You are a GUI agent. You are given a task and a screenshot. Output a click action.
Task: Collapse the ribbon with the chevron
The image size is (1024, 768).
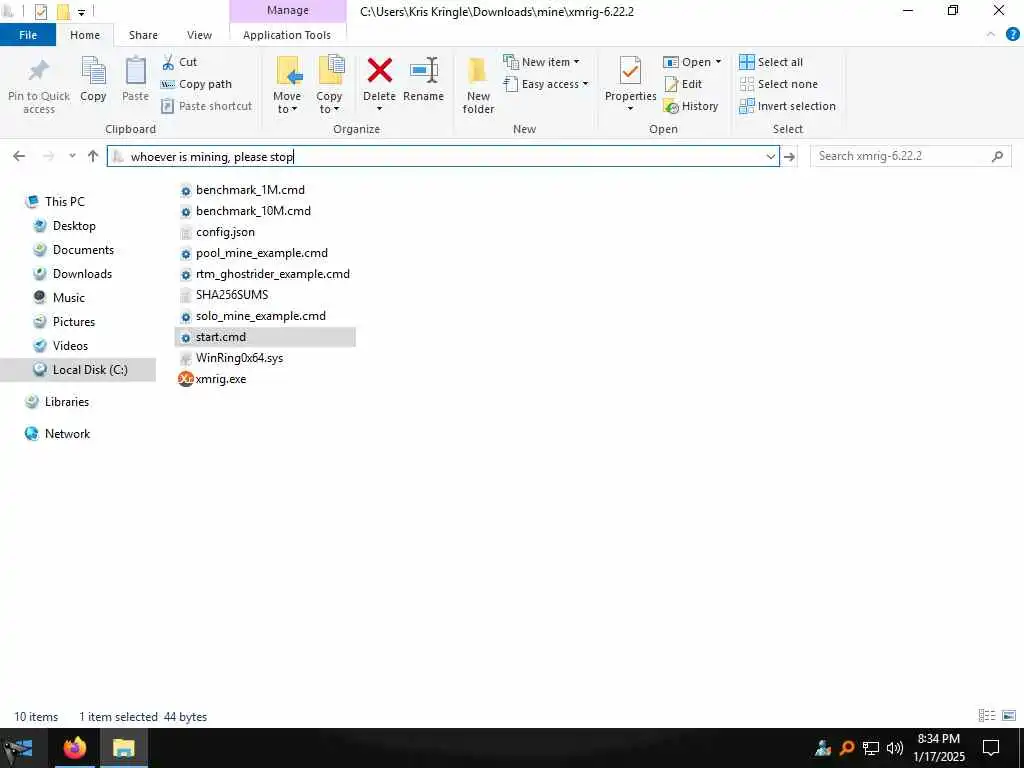[991, 35]
